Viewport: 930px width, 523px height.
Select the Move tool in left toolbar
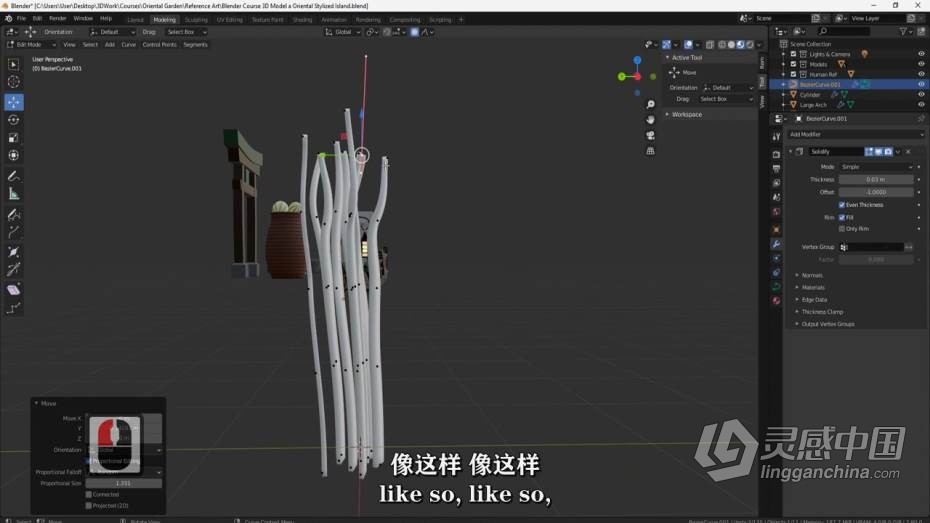point(14,102)
